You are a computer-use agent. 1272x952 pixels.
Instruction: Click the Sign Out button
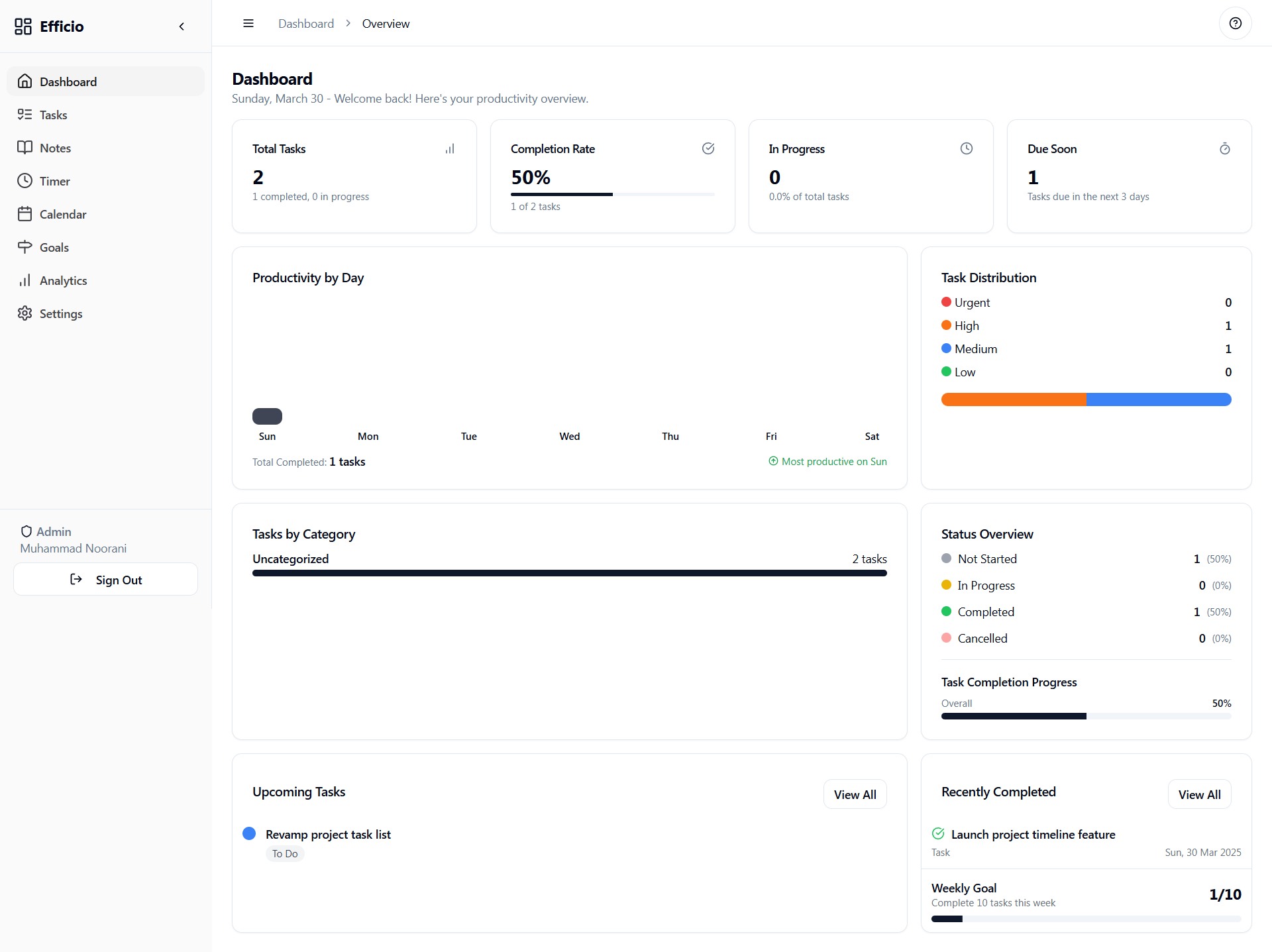(106, 580)
